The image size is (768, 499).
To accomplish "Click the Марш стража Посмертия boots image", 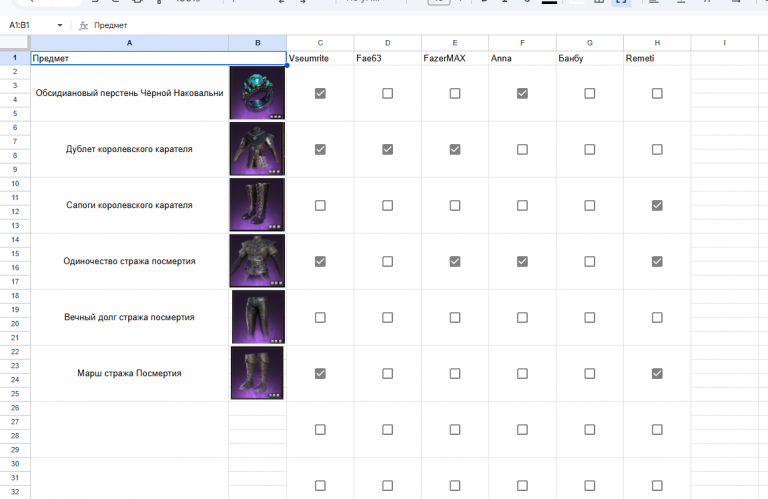I will [257, 373].
